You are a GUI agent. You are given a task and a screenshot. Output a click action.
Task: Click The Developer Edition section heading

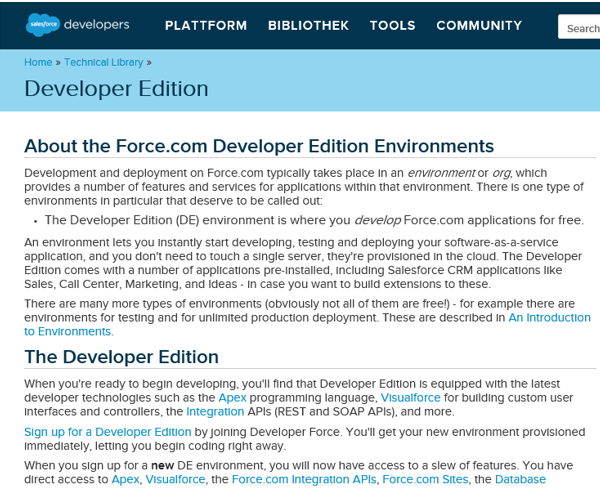pyautogui.click(x=121, y=357)
